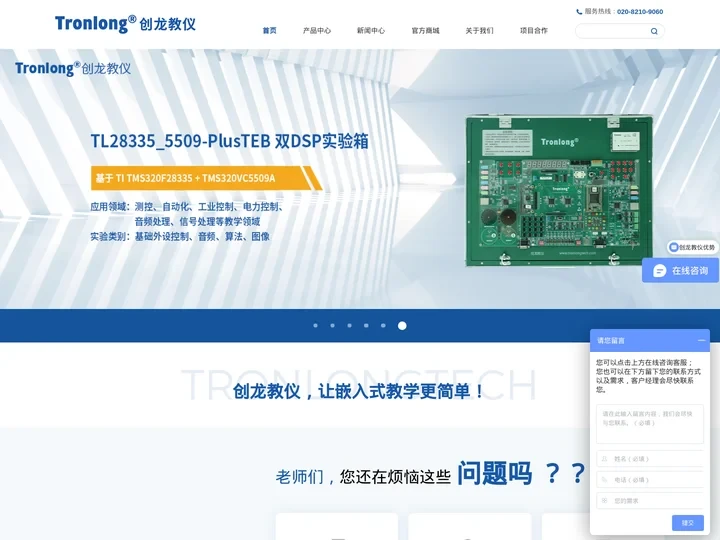
Task: Click the 创龙教仪，让嵌入式教学更简单 heading
Action: [358, 391]
